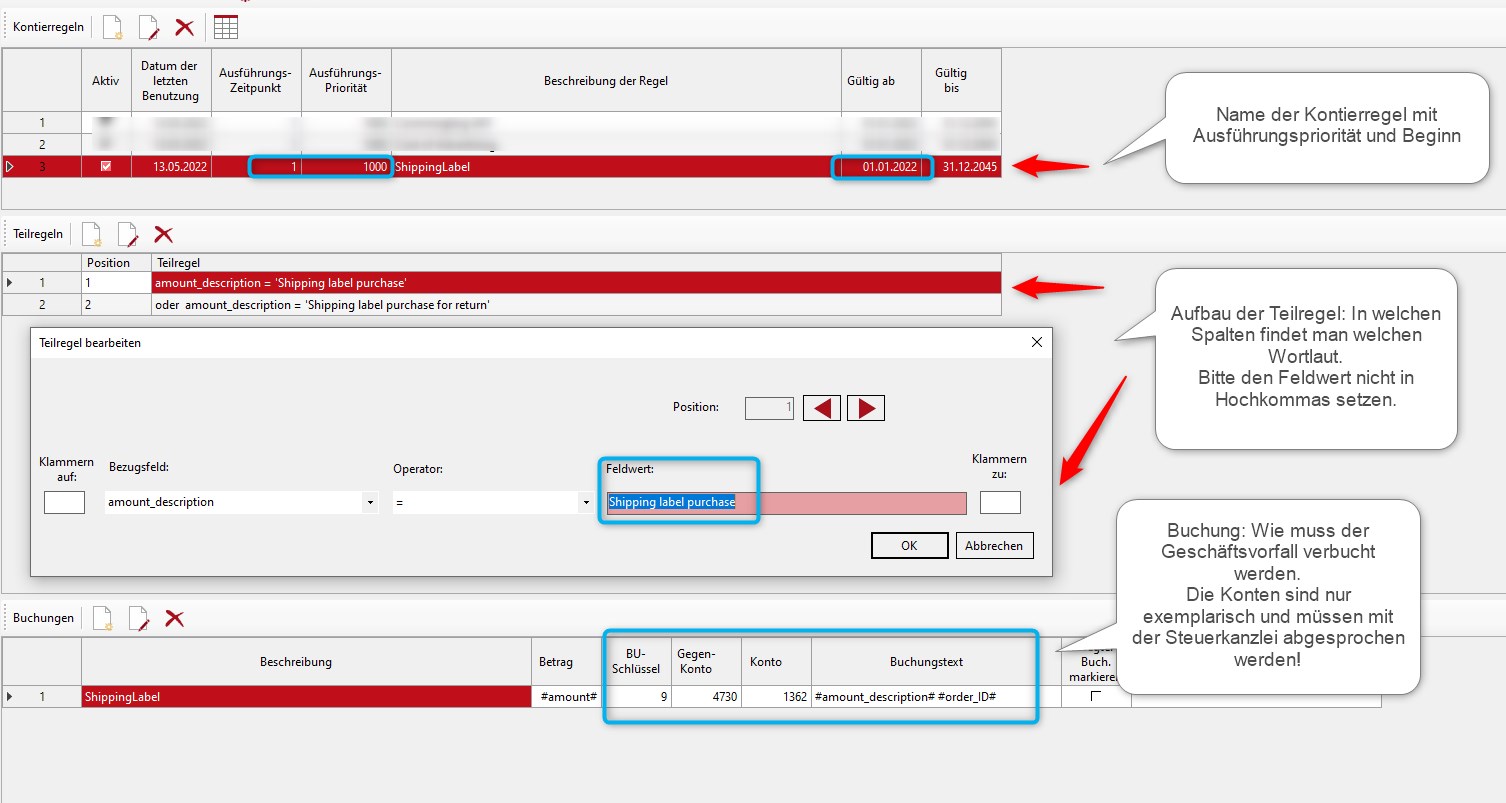Click the edit rule icon in Kontierregeln toolbar

[148, 28]
